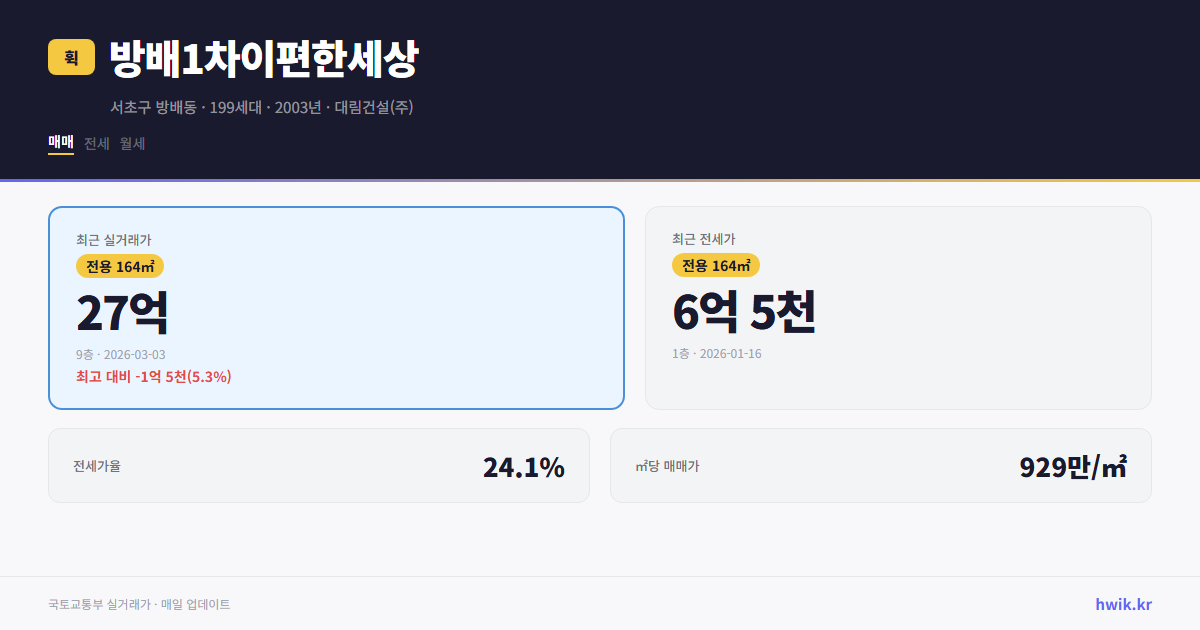The height and width of the screenshot is (630, 1200).
Task: Click the 24.1% ratio value
Action: [523, 465]
